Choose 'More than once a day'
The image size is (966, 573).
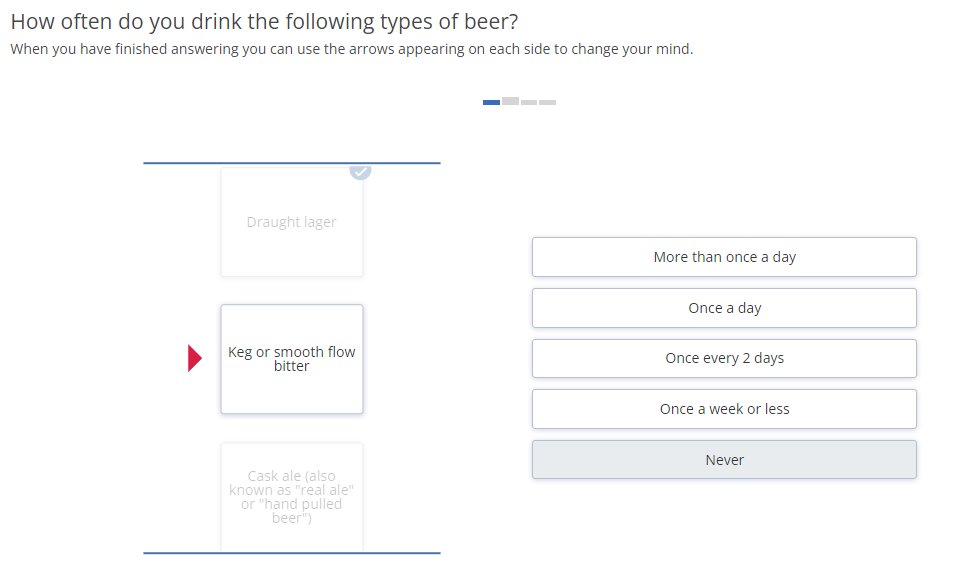(724, 257)
